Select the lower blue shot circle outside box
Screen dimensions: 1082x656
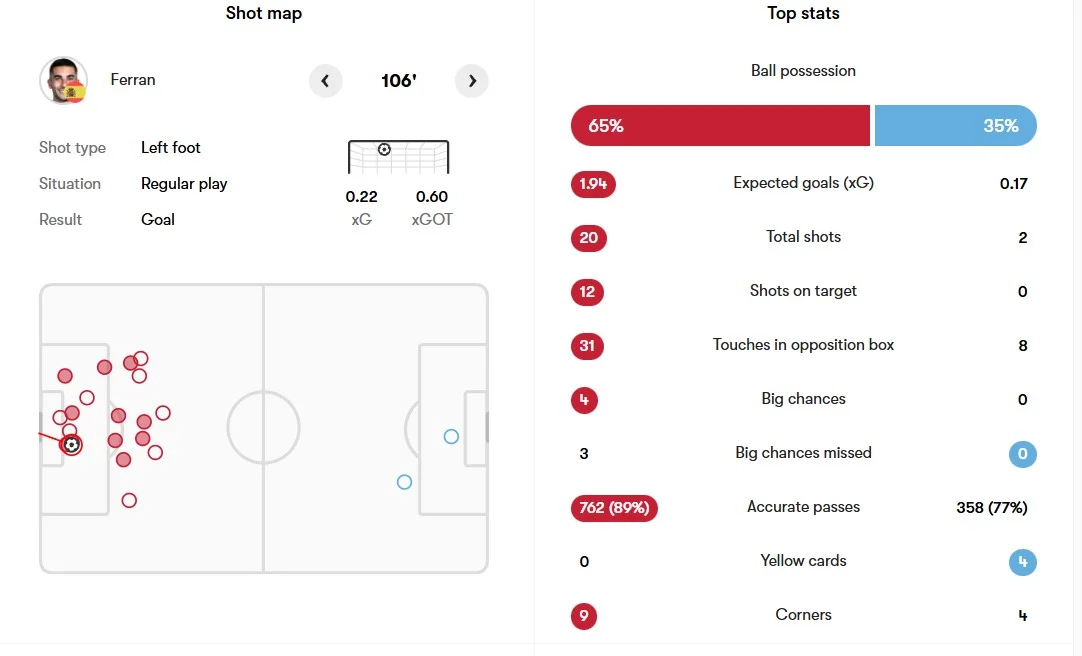click(x=404, y=482)
